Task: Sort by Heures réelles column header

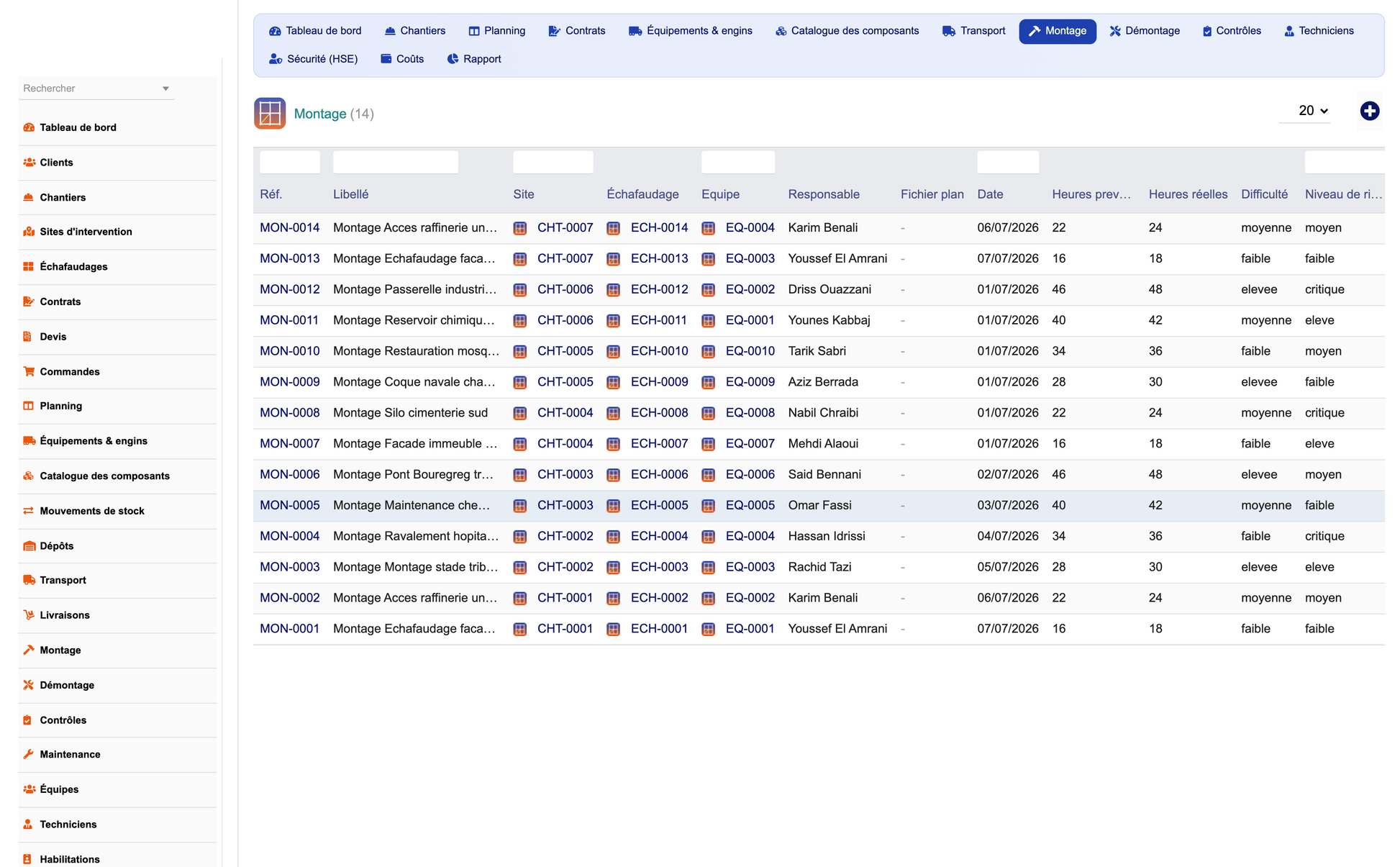Action: [1188, 194]
